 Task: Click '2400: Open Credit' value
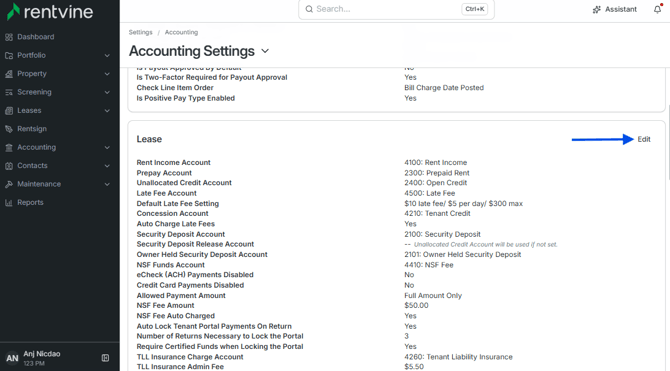coord(435,183)
